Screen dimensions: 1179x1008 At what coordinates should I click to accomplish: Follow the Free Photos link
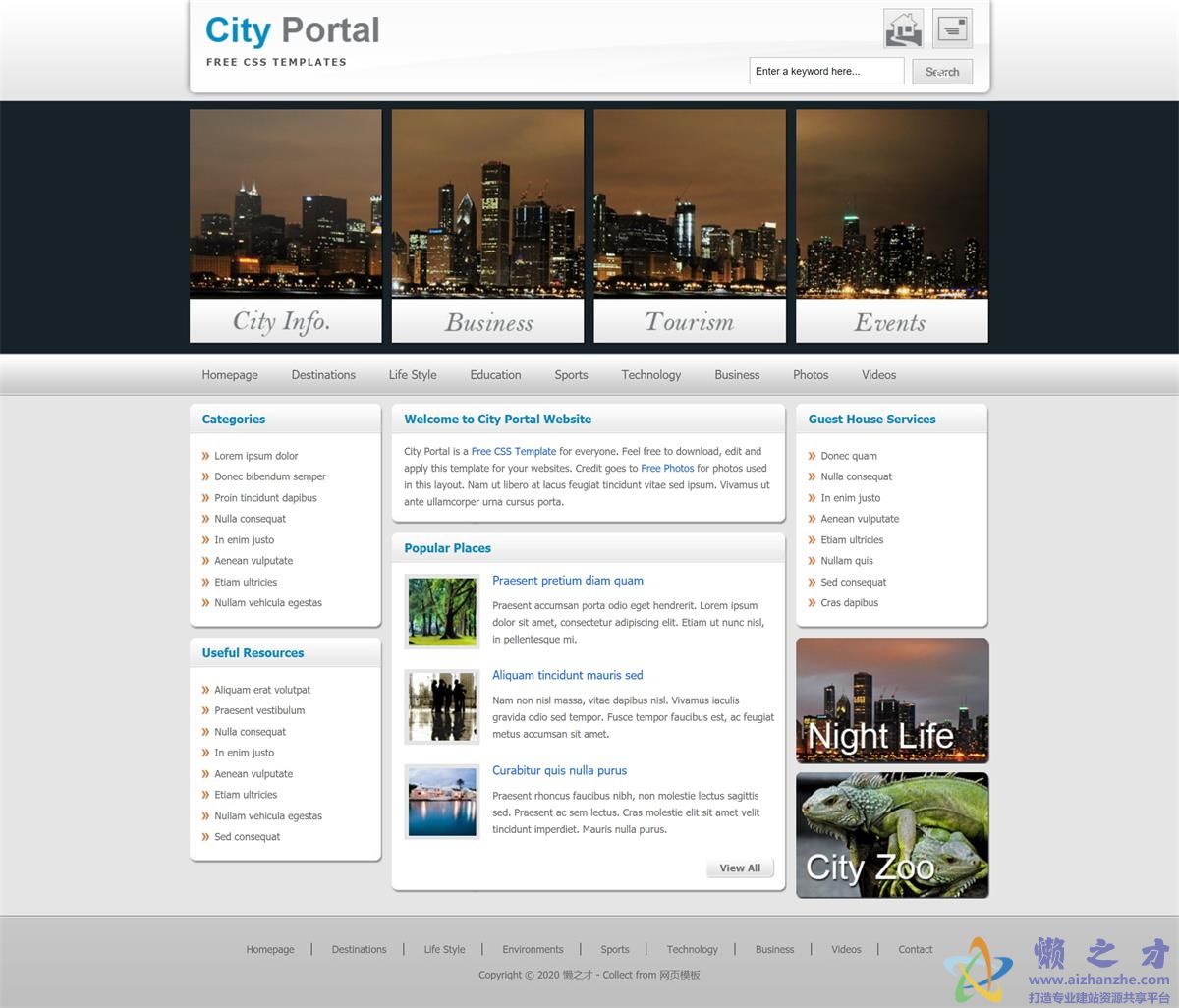[x=667, y=469]
